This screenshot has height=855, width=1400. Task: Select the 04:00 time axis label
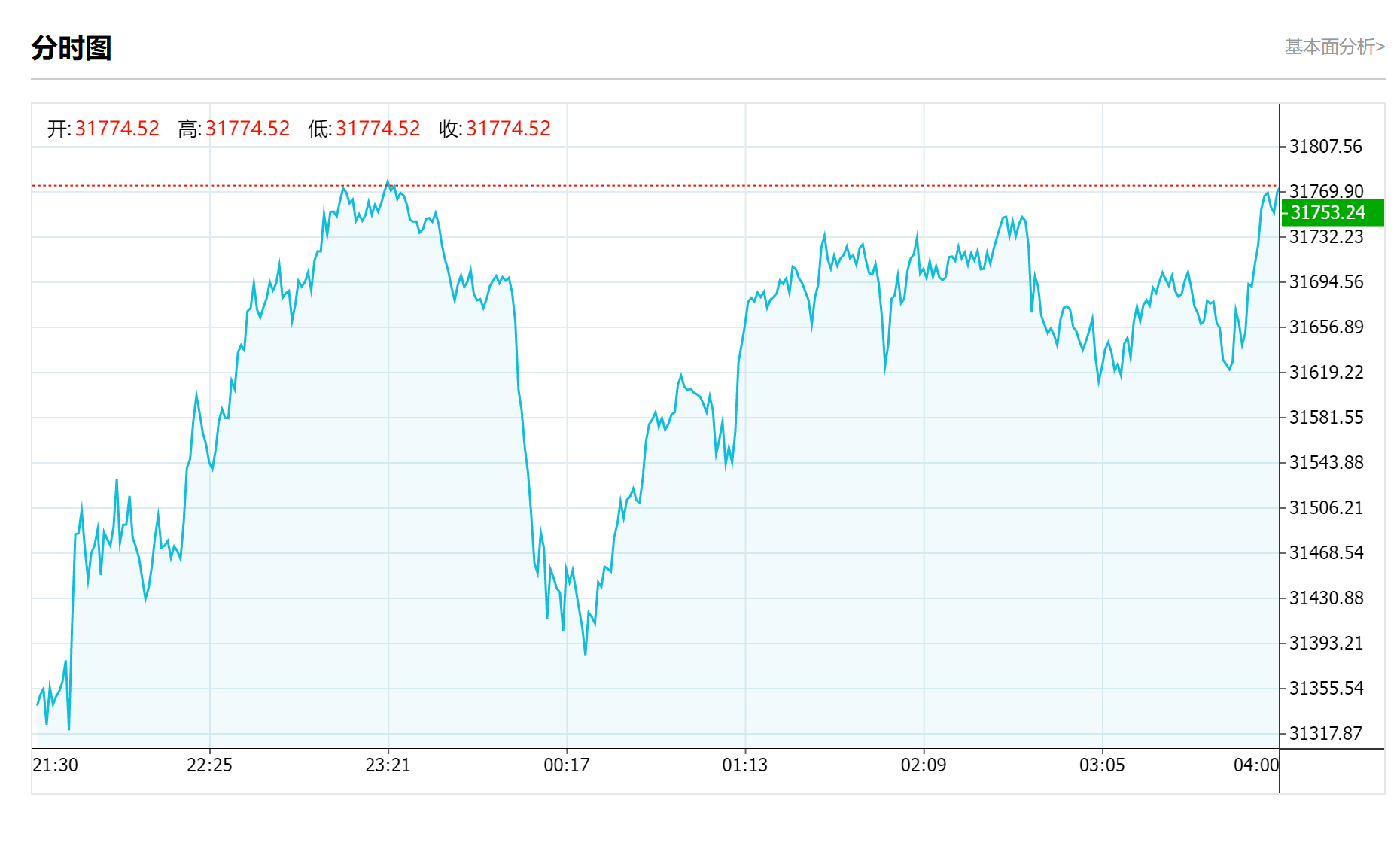click(1255, 765)
